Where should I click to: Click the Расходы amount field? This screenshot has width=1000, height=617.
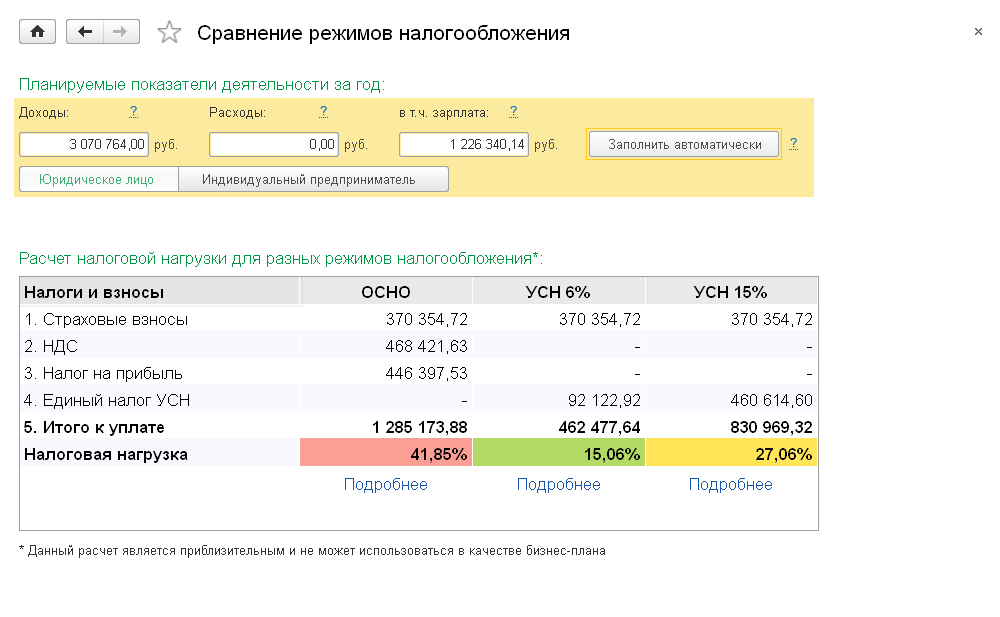(x=274, y=145)
